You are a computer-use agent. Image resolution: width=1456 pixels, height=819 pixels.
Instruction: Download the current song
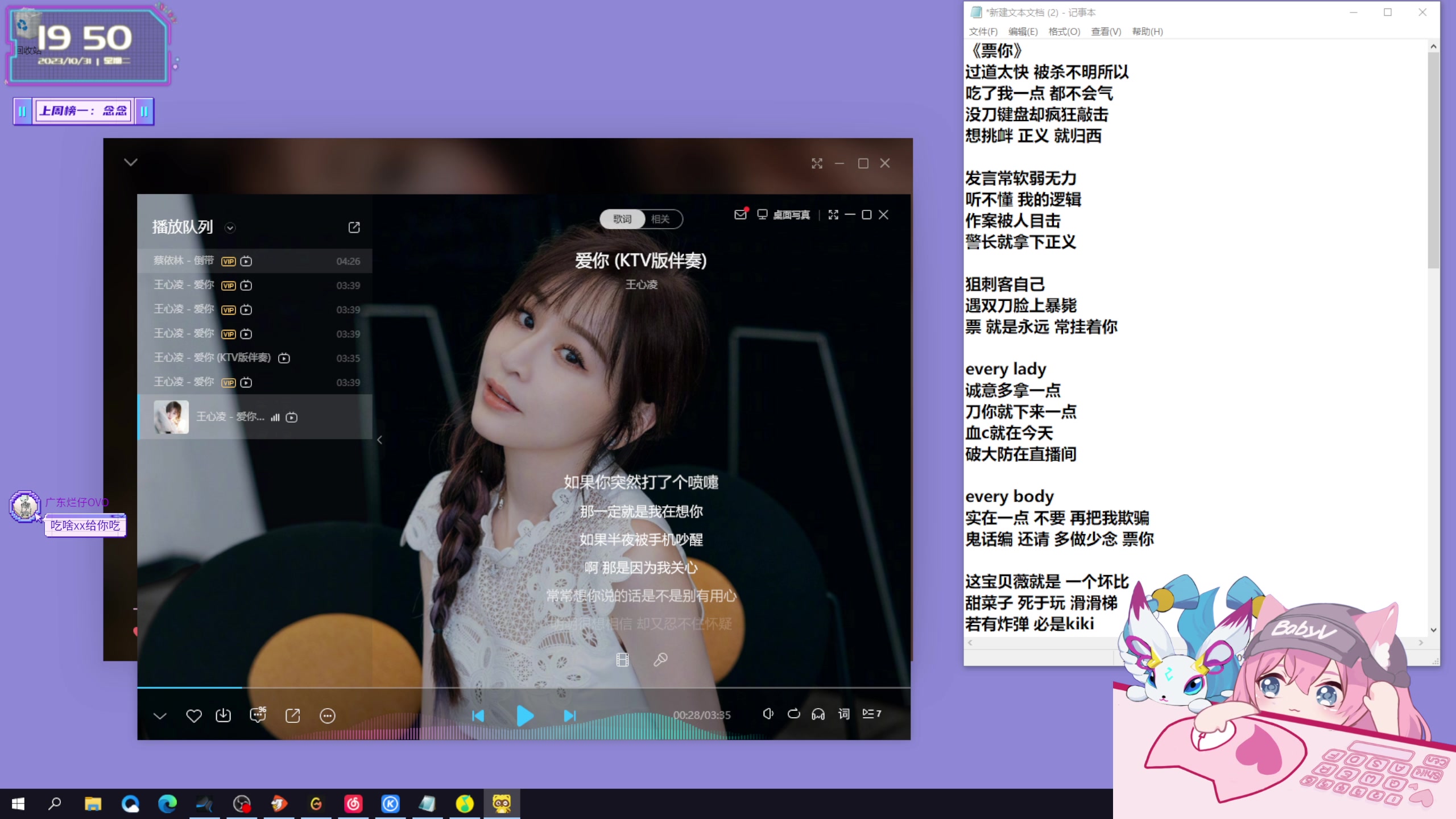(224, 715)
